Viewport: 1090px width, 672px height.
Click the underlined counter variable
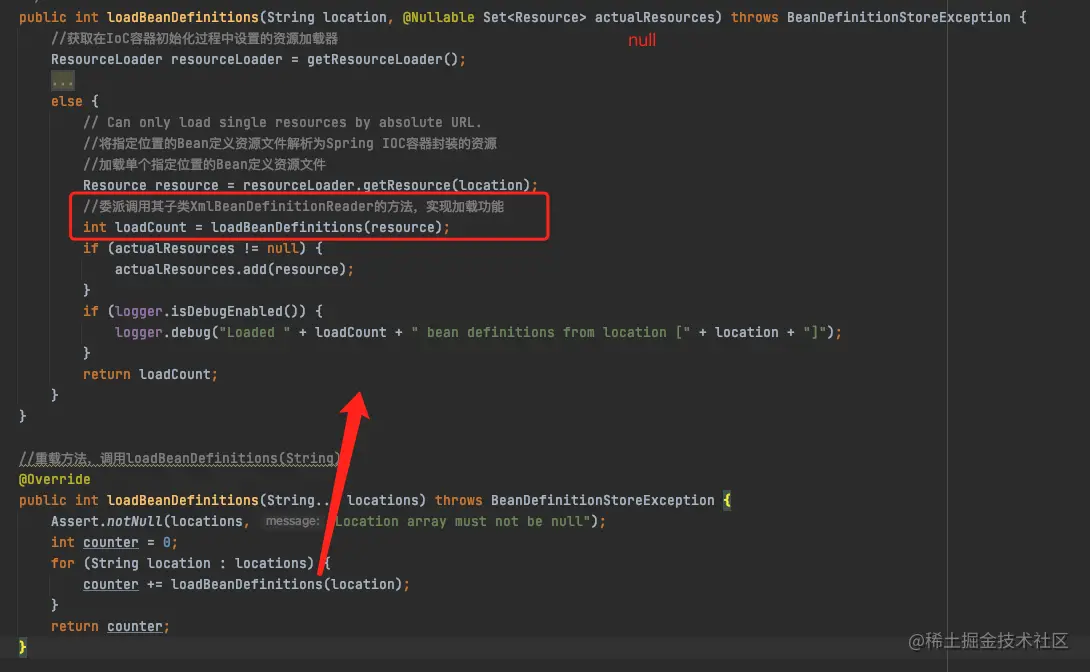click(x=110, y=542)
